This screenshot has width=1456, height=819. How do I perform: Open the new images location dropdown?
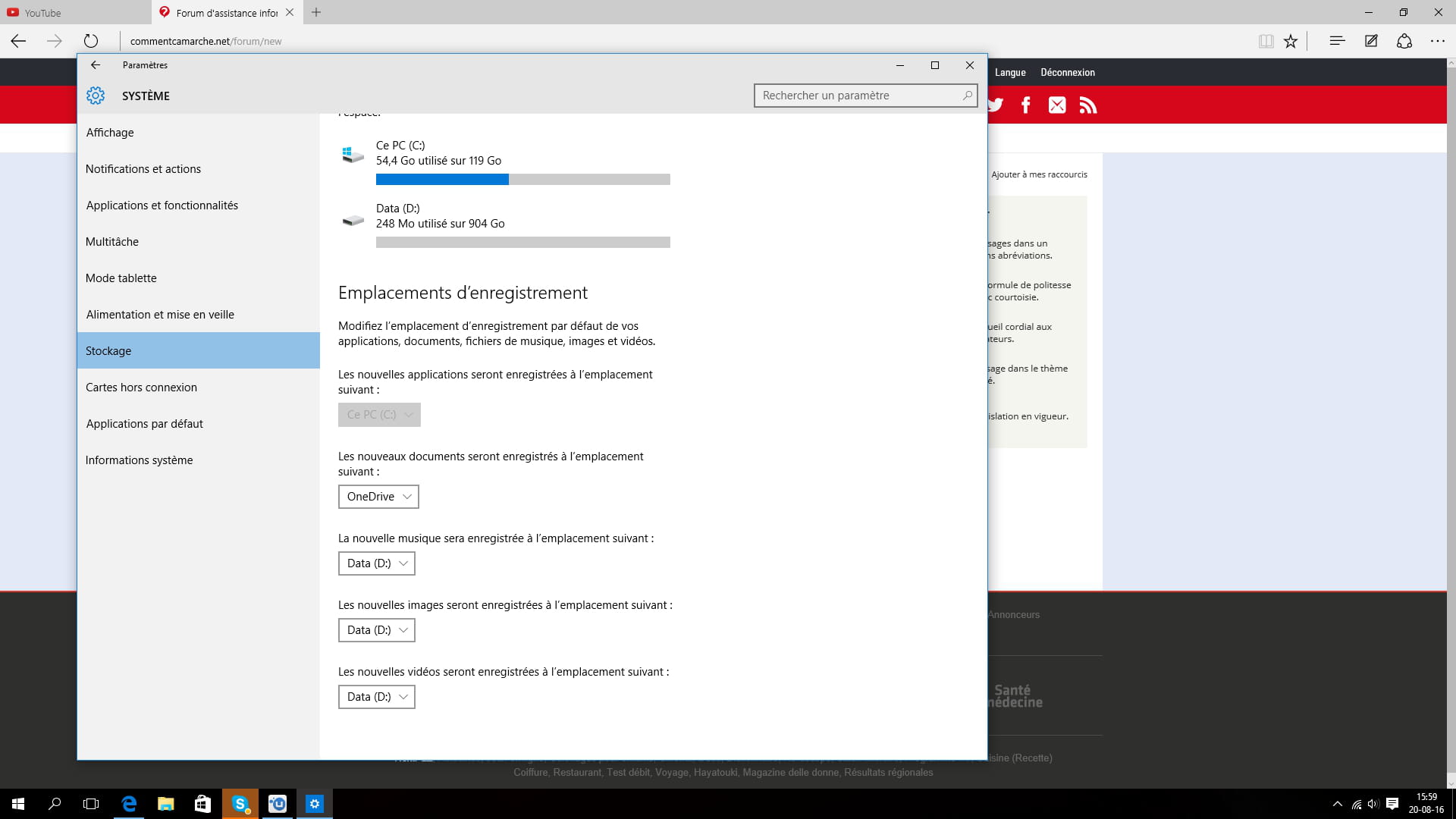click(x=377, y=630)
